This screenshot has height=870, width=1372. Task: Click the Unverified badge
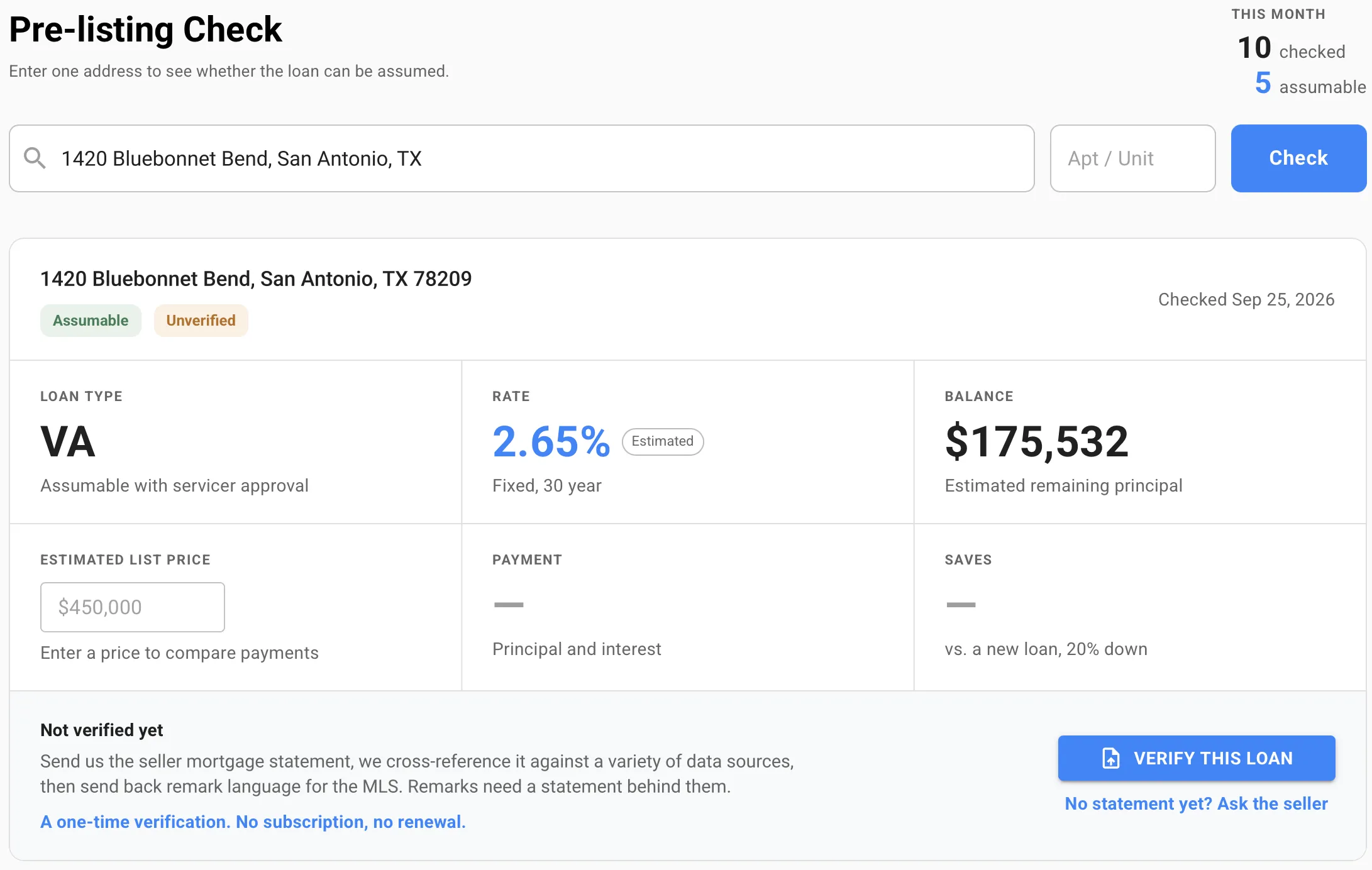click(201, 321)
